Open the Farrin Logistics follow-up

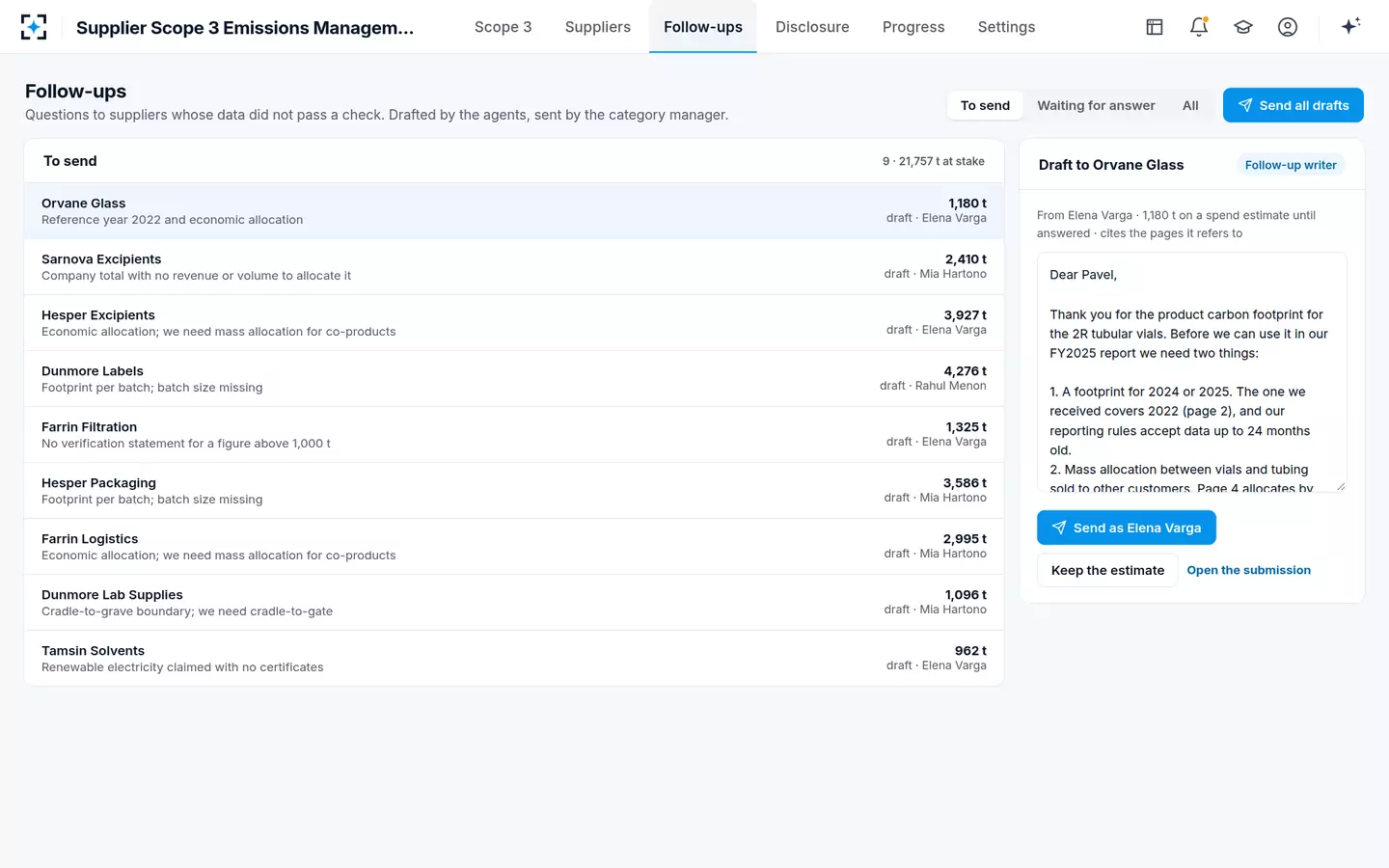(514, 547)
